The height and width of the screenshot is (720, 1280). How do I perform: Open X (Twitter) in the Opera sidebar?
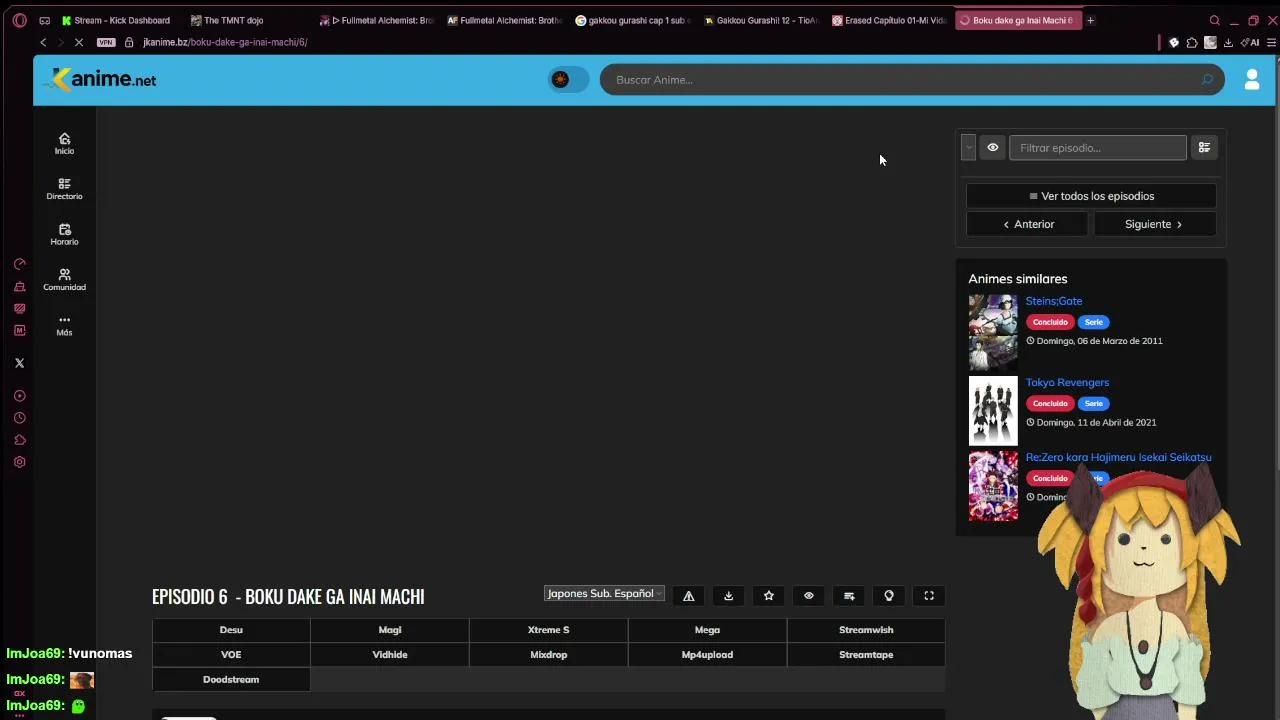(19, 363)
